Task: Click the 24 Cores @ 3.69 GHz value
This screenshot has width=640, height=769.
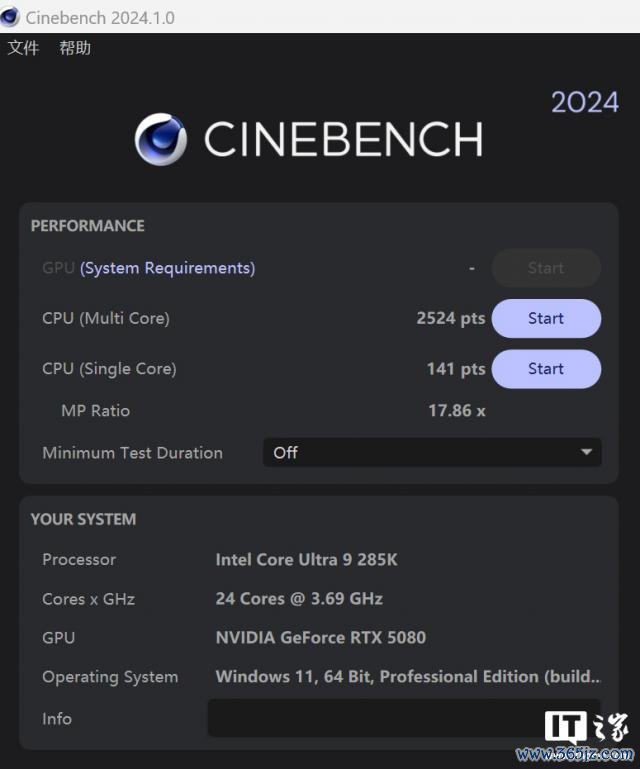Action: click(299, 599)
